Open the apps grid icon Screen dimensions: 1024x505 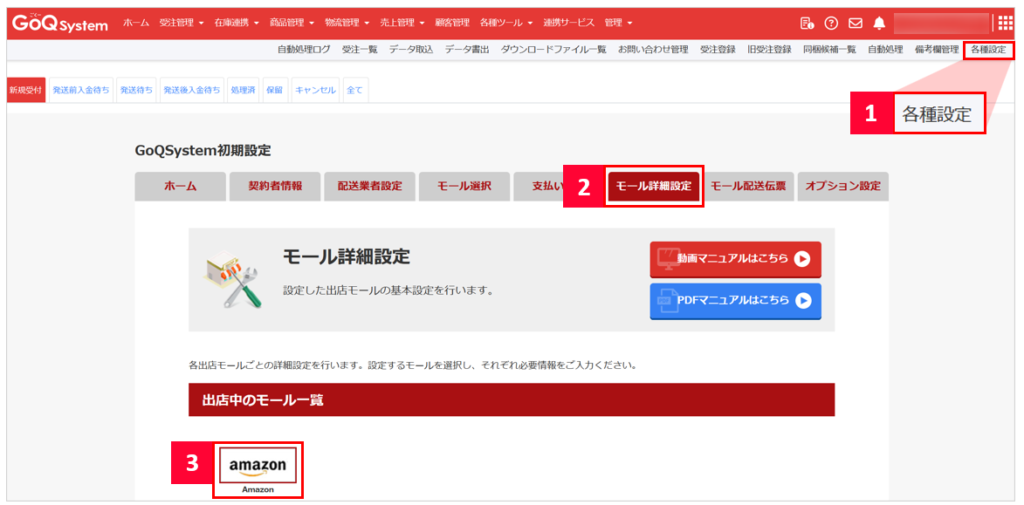tap(1005, 23)
